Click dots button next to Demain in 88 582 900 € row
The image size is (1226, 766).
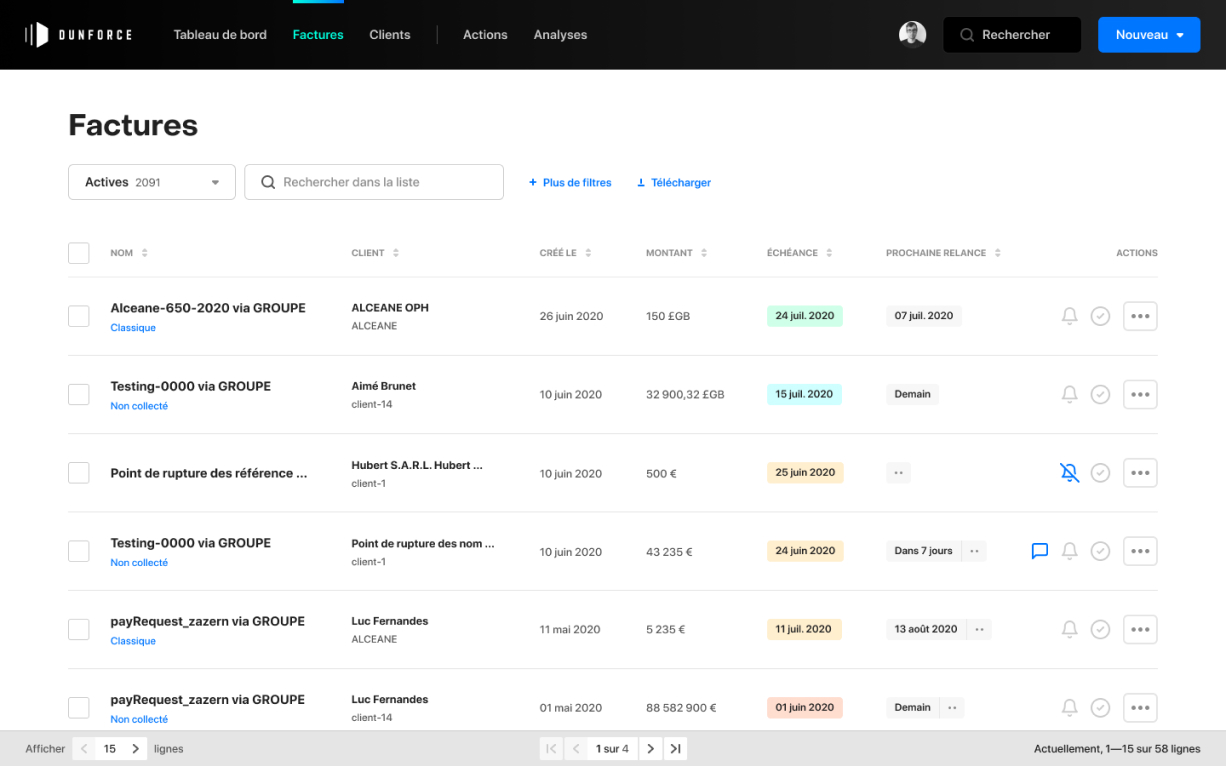pos(952,707)
